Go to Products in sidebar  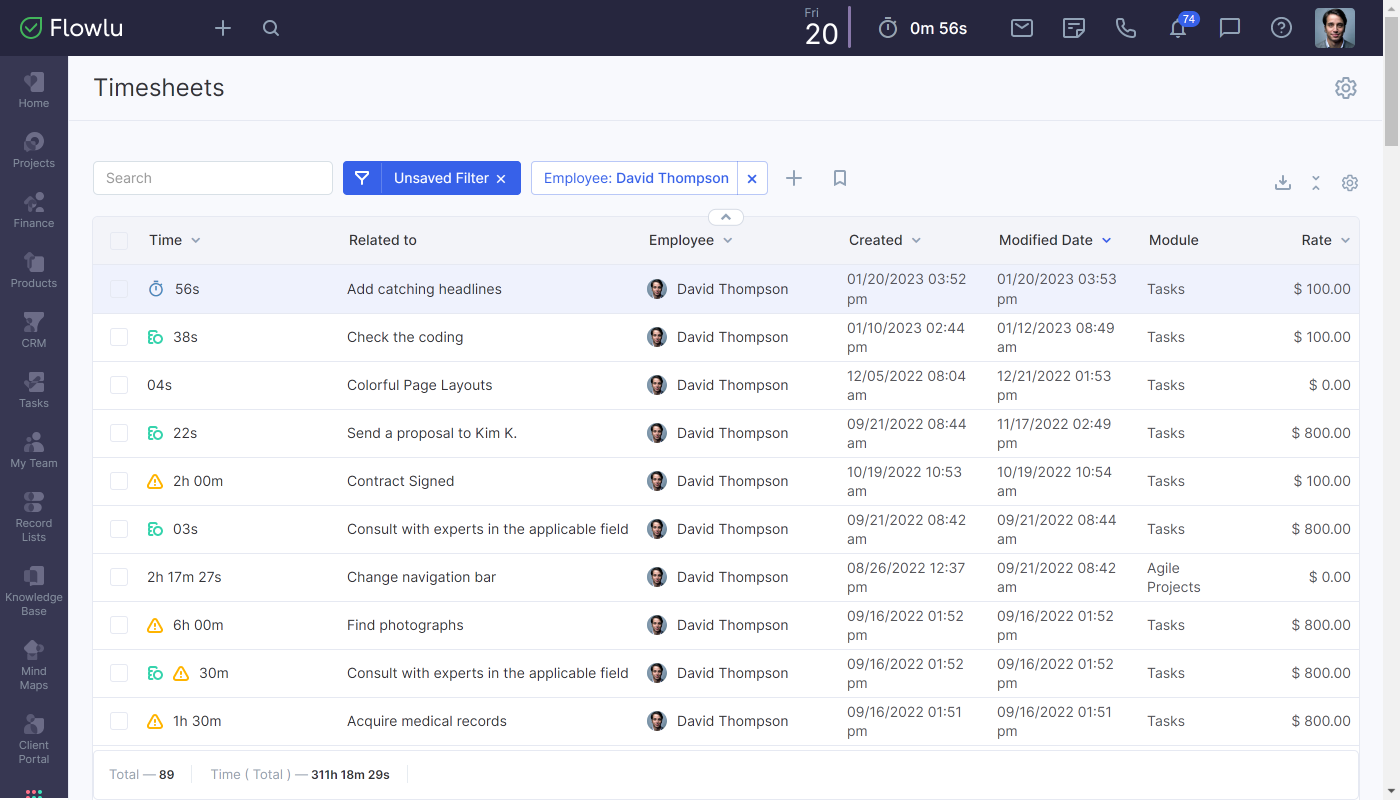click(34, 270)
